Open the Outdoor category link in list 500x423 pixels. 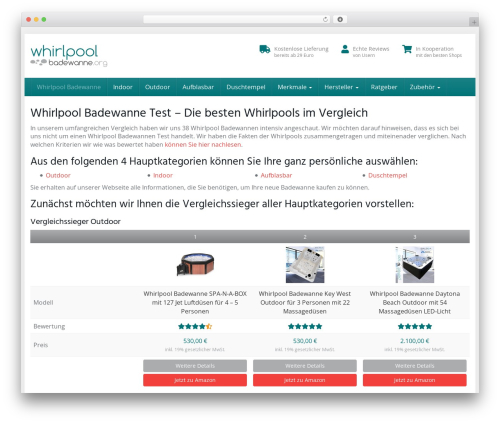58,175
